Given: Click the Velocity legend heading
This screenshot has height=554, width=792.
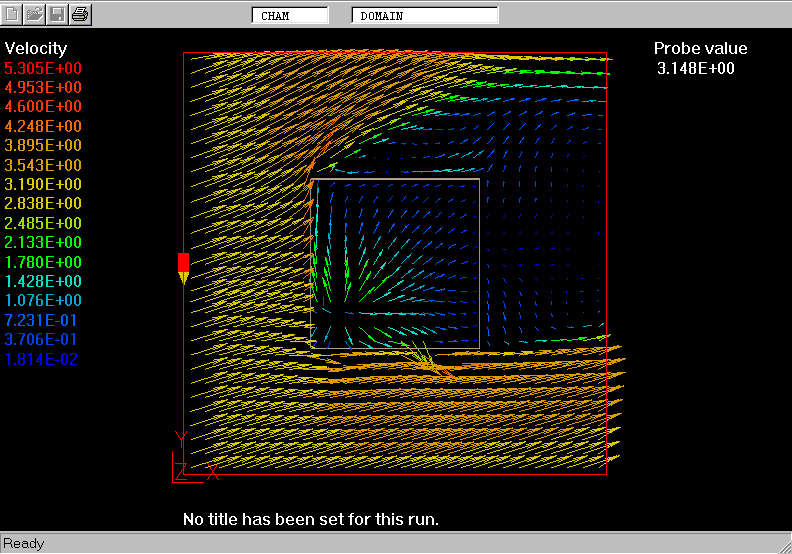Looking at the screenshot, I should click(x=36, y=48).
